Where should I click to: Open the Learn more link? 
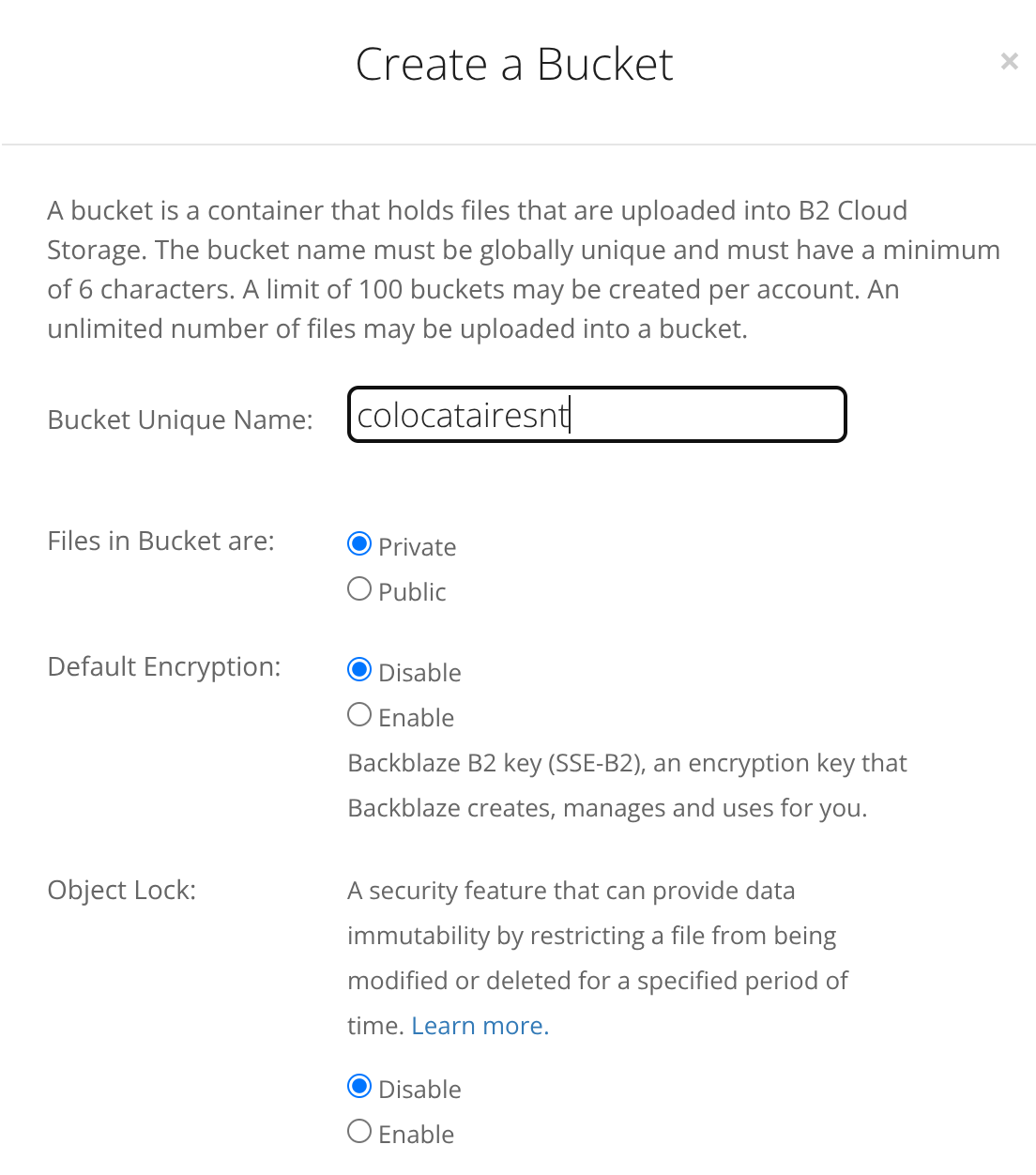(x=478, y=1026)
